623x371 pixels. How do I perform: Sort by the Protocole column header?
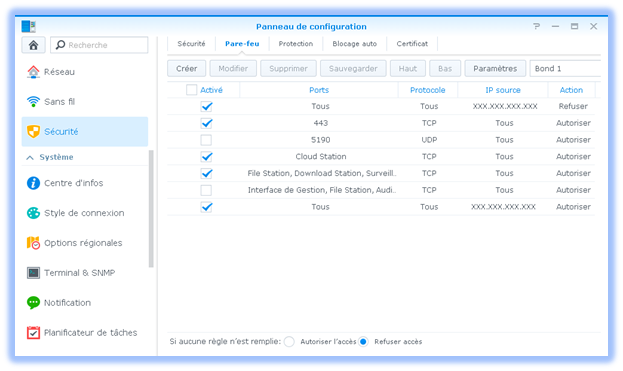click(428, 90)
